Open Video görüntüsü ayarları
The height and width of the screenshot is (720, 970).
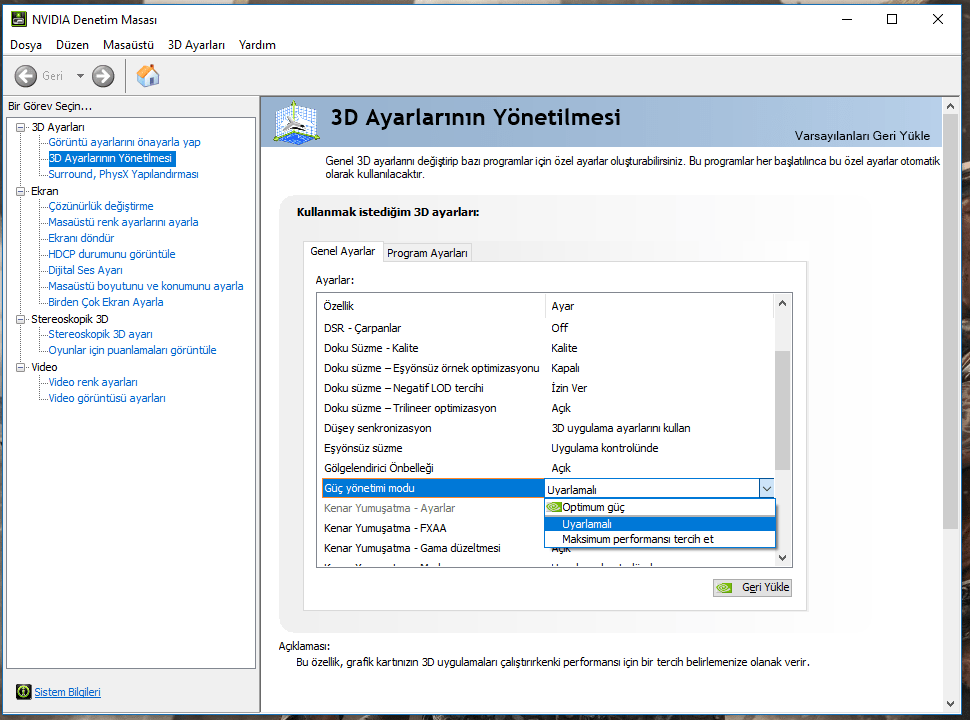pyautogui.click(x=107, y=398)
